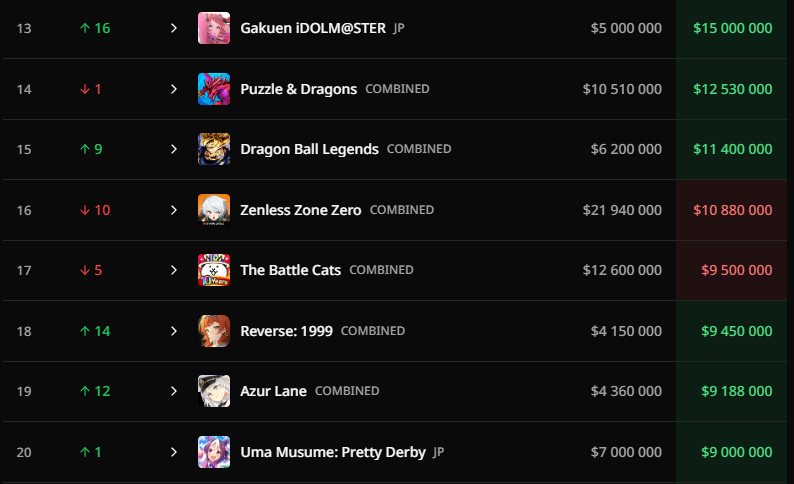Expand the Azur Lane row chevron
794x484 pixels.
174,391
